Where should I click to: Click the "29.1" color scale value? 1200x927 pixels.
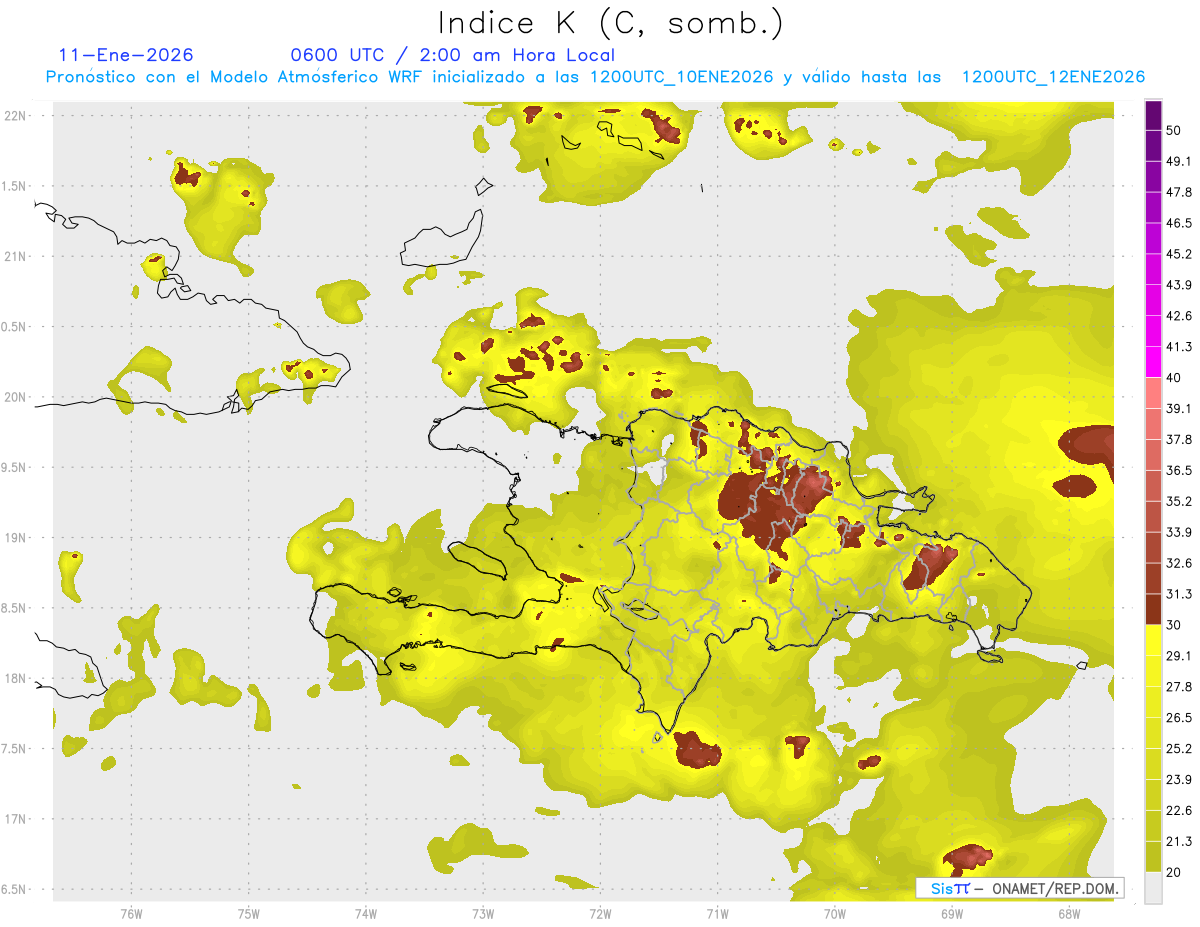1179,656
